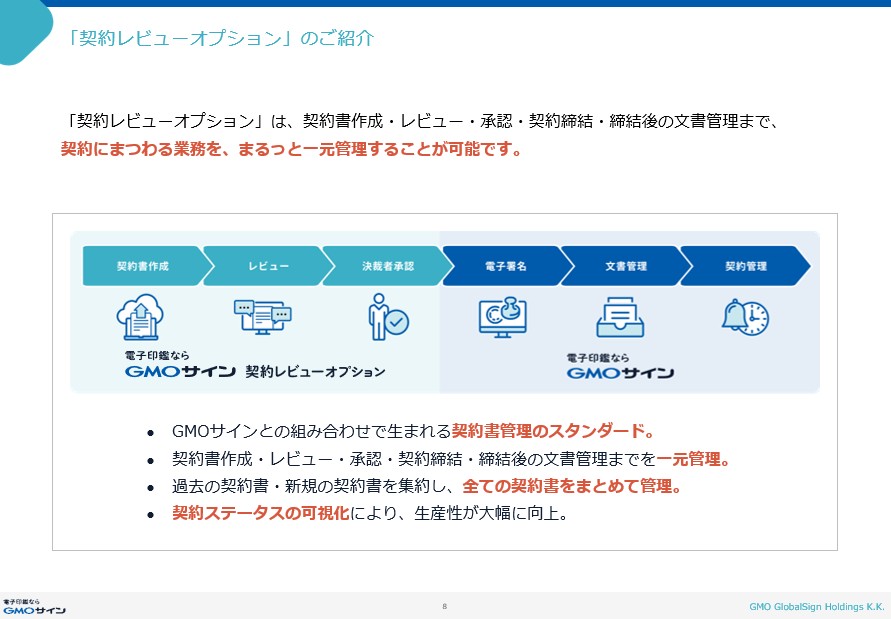Click the page number 8
The height and width of the screenshot is (619, 891).
(x=444, y=606)
